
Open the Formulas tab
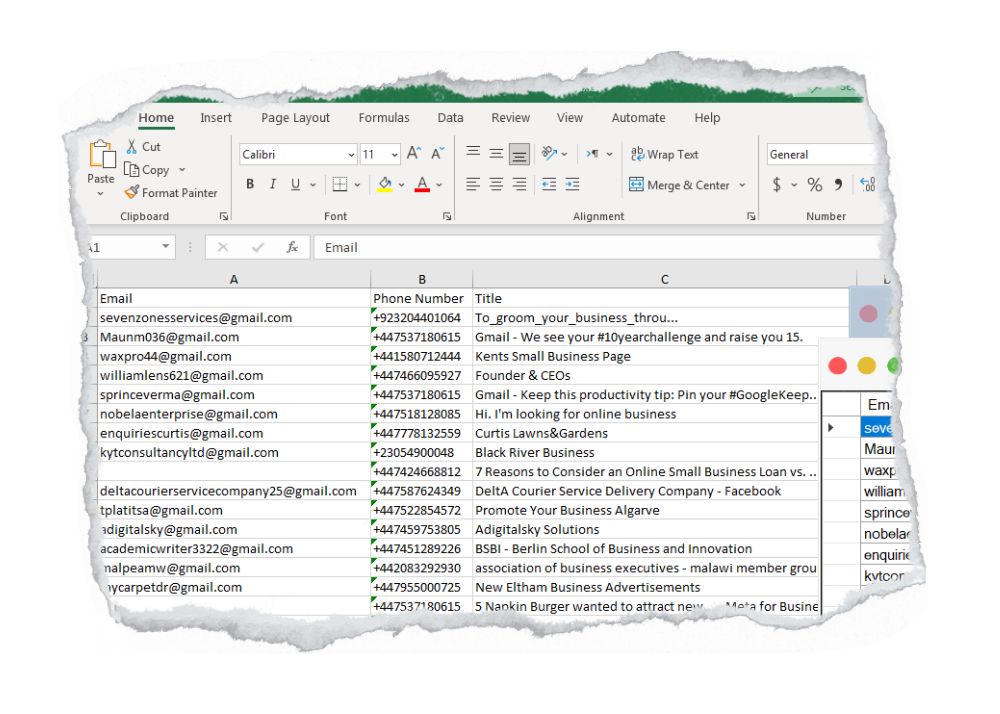pos(384,118)
